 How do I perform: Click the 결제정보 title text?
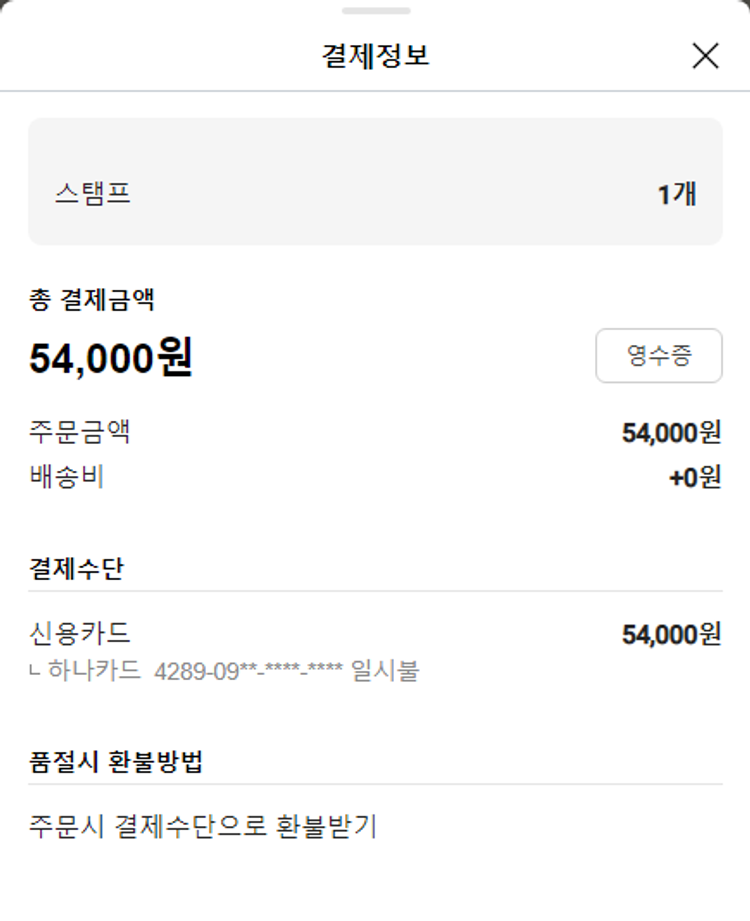375,56
